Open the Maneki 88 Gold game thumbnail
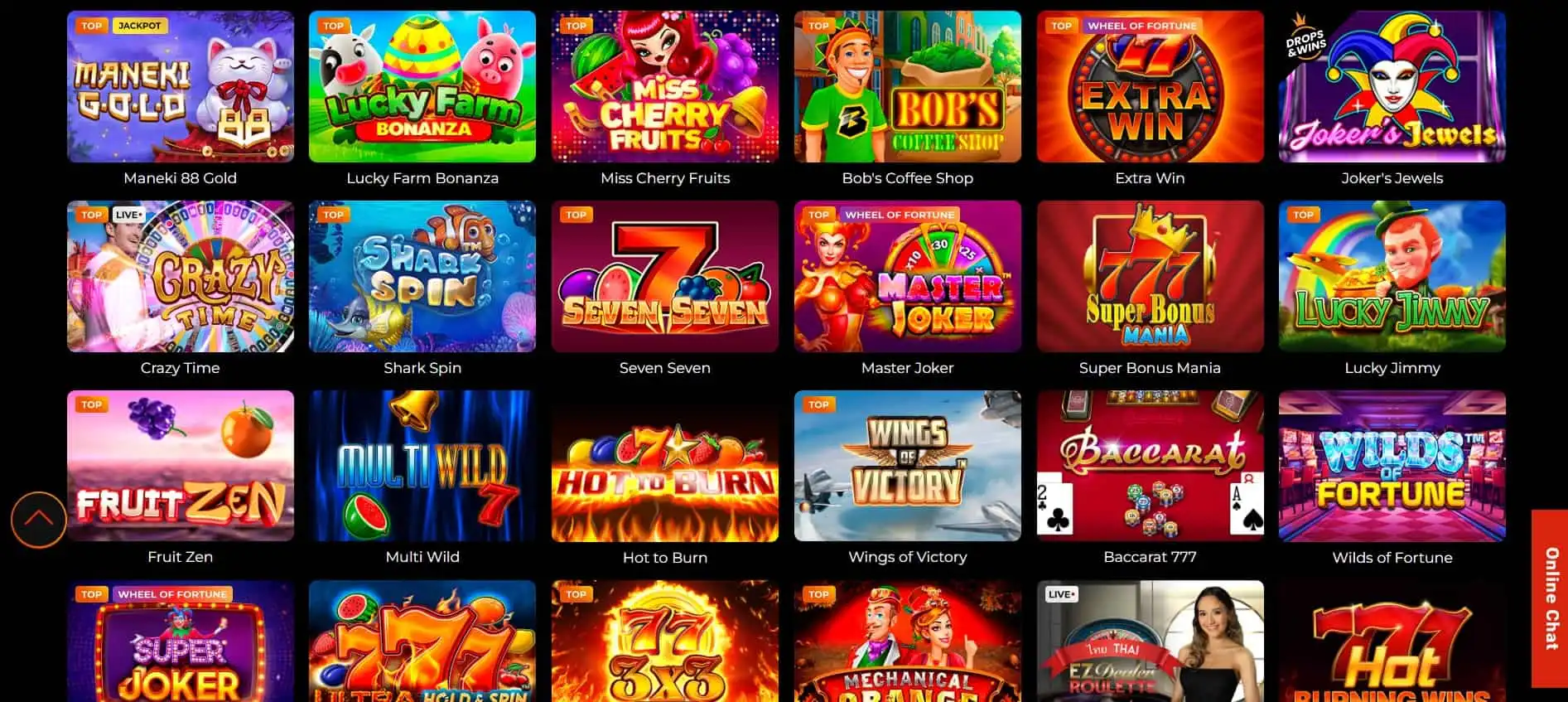 coord(181,86)
